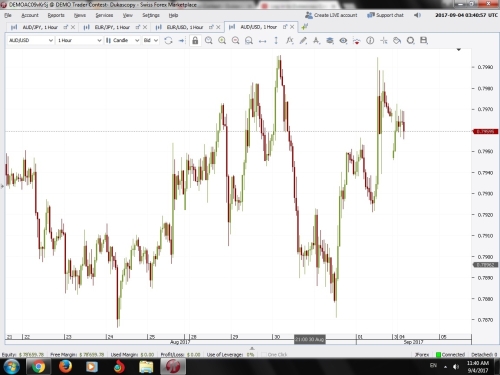The image size is (500, 375).
Task: Click the information circle icon in toolbar
Action: [x=370, y=41]
